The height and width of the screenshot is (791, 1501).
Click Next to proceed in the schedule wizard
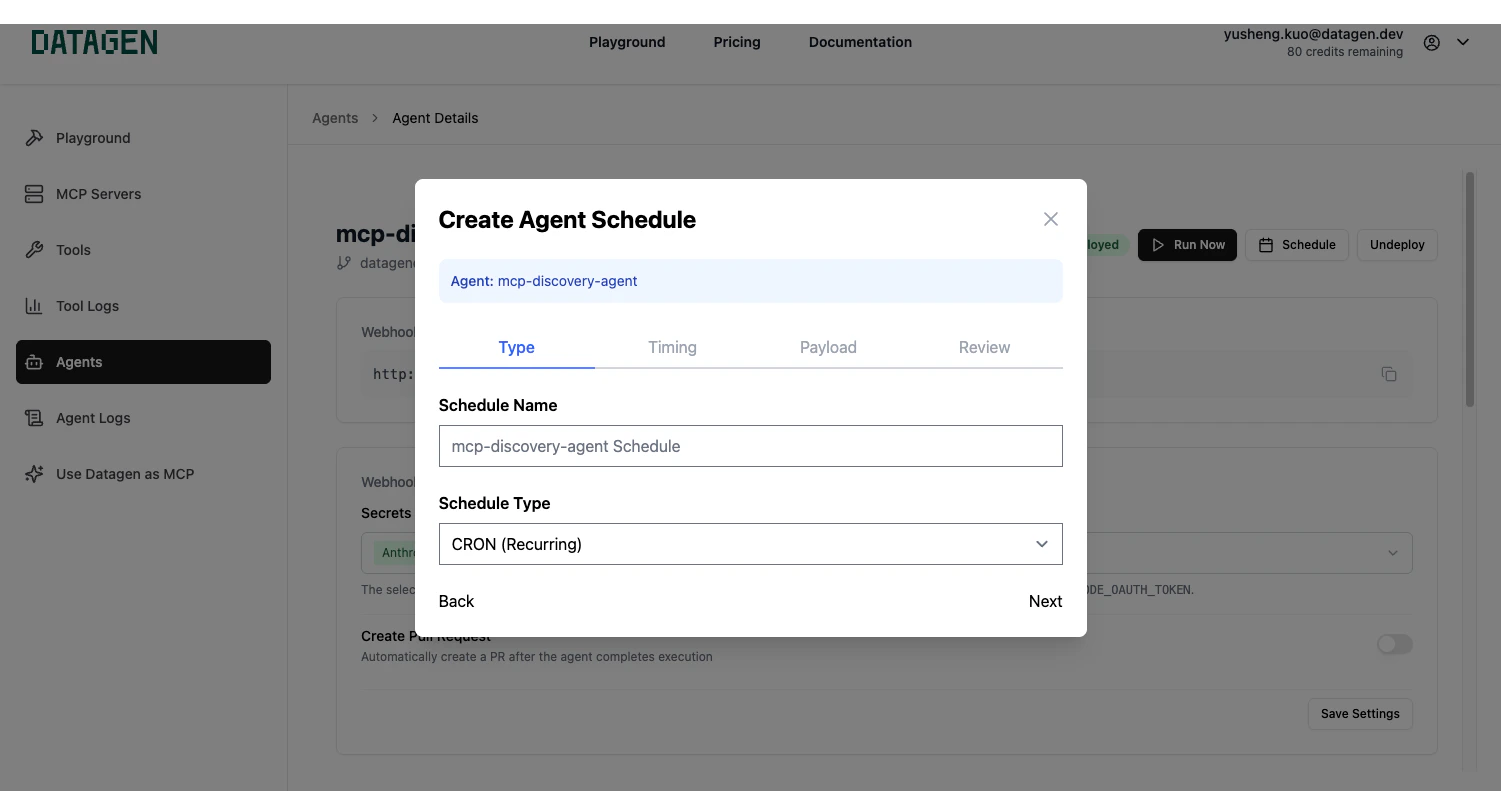coord(1045,601)
